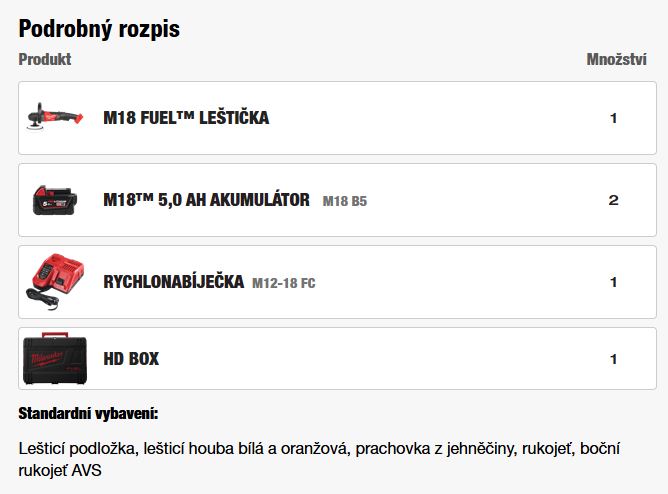Click quantity 1 in the polisher row
The height and width of the screenshot is (494, 668).
(x=613, y=118)
